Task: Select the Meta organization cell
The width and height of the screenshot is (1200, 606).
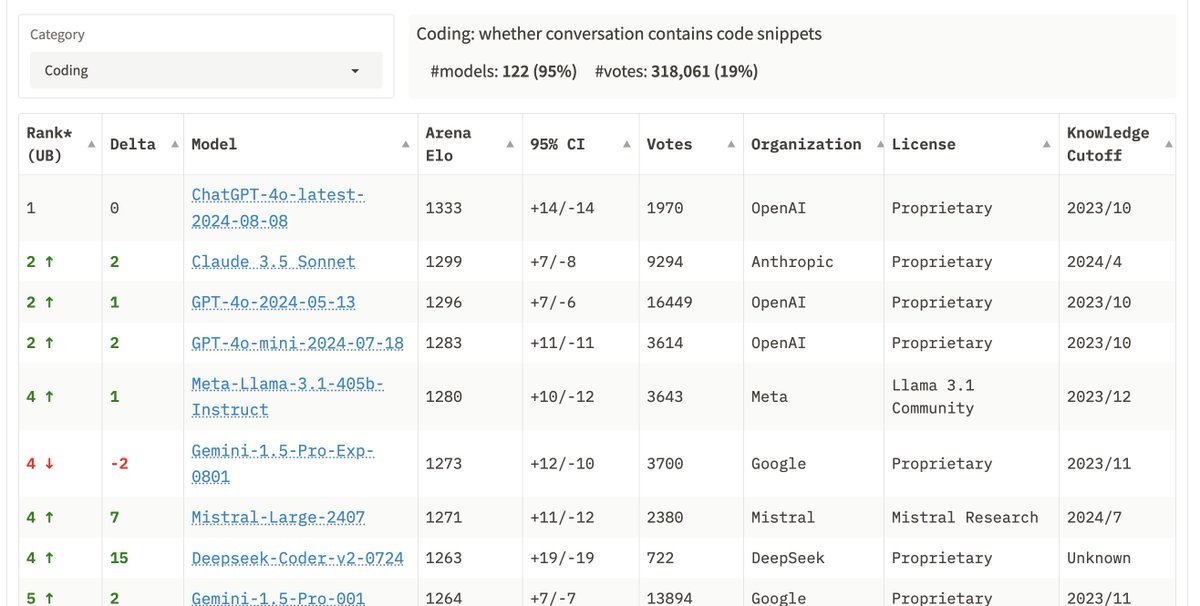Action: point(771,397)
